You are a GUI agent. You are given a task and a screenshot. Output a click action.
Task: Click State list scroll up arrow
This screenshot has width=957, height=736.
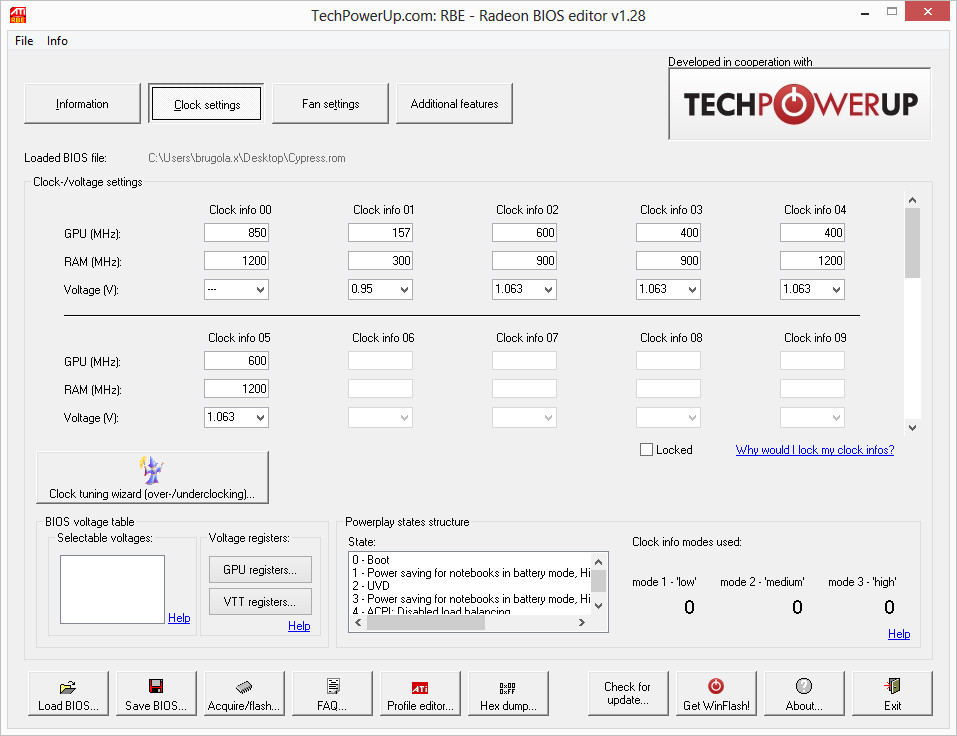[599, 562]
